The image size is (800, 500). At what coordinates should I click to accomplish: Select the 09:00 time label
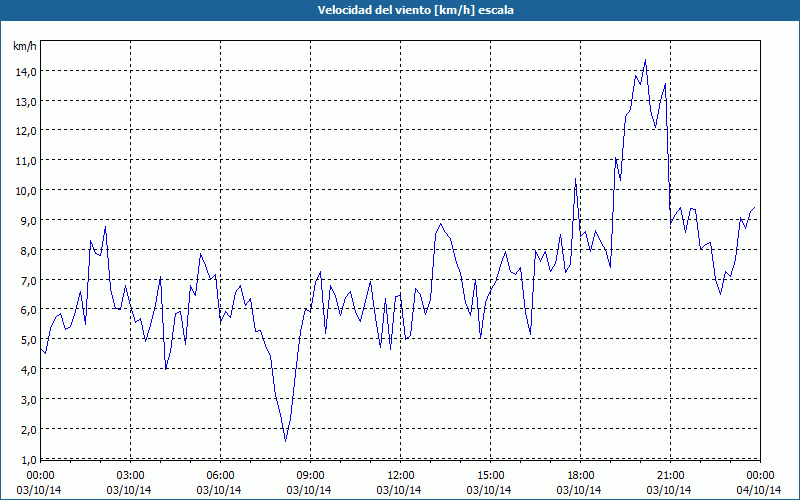(x=310, y=476)
